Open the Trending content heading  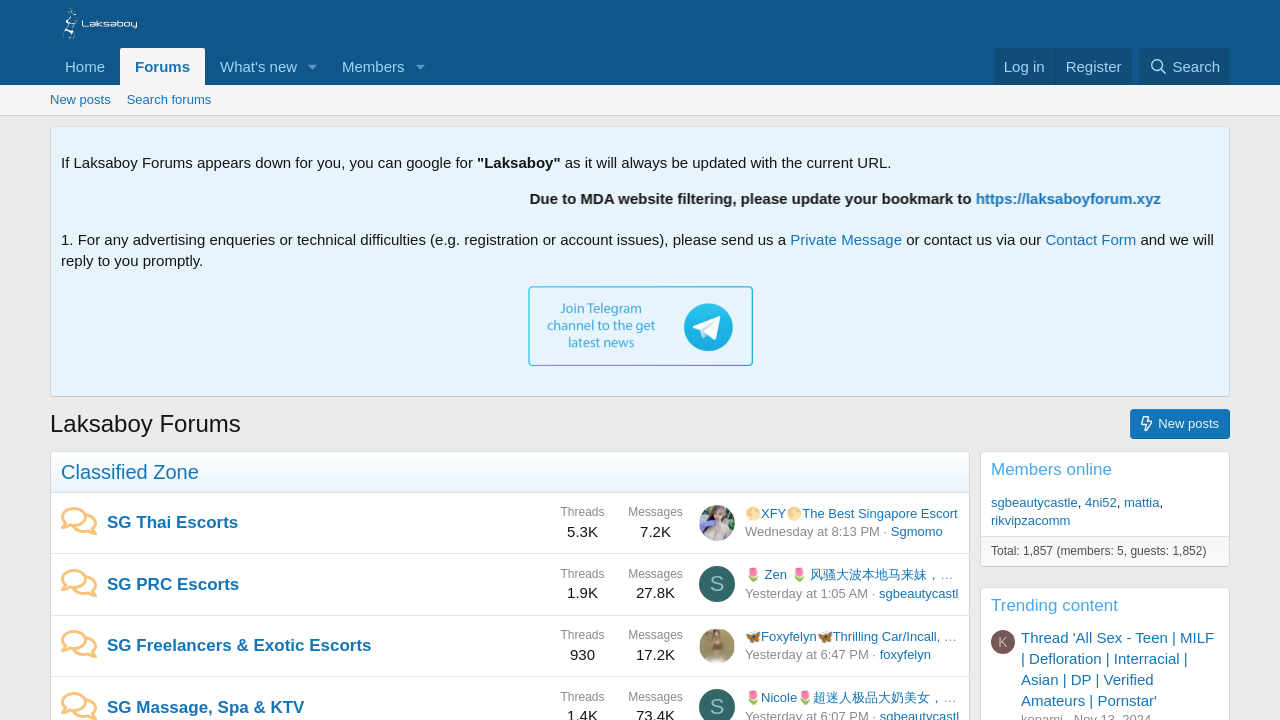[1054, 606]
